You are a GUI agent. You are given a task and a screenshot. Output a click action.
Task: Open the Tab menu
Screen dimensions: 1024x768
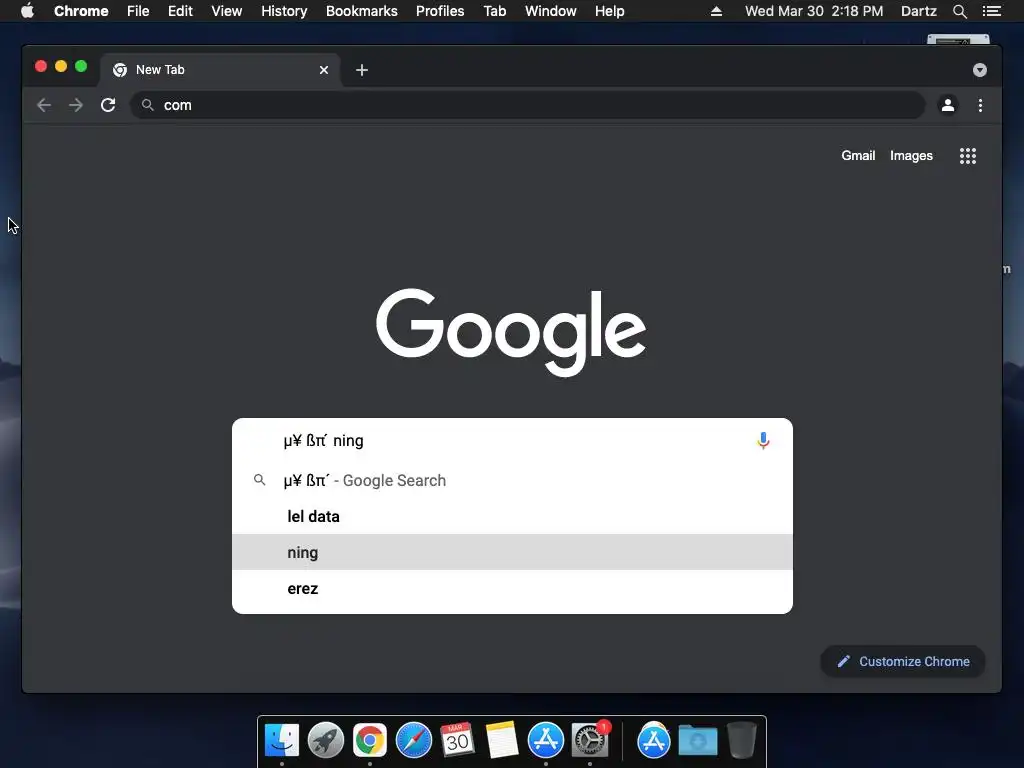(494, 11)
